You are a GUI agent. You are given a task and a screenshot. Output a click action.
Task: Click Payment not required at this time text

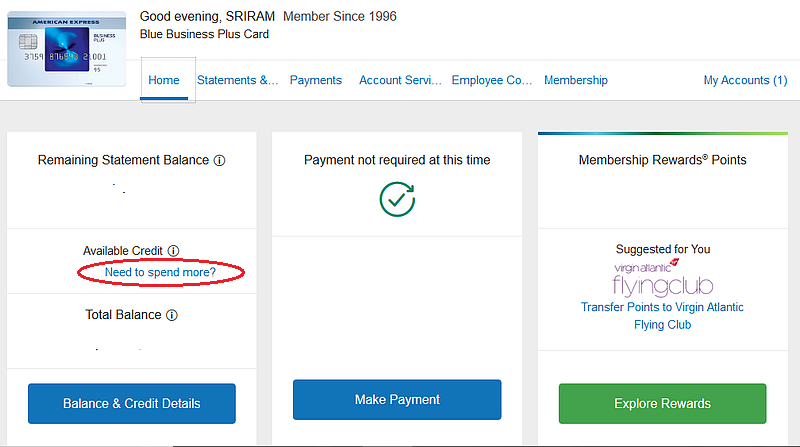point(397,160)
